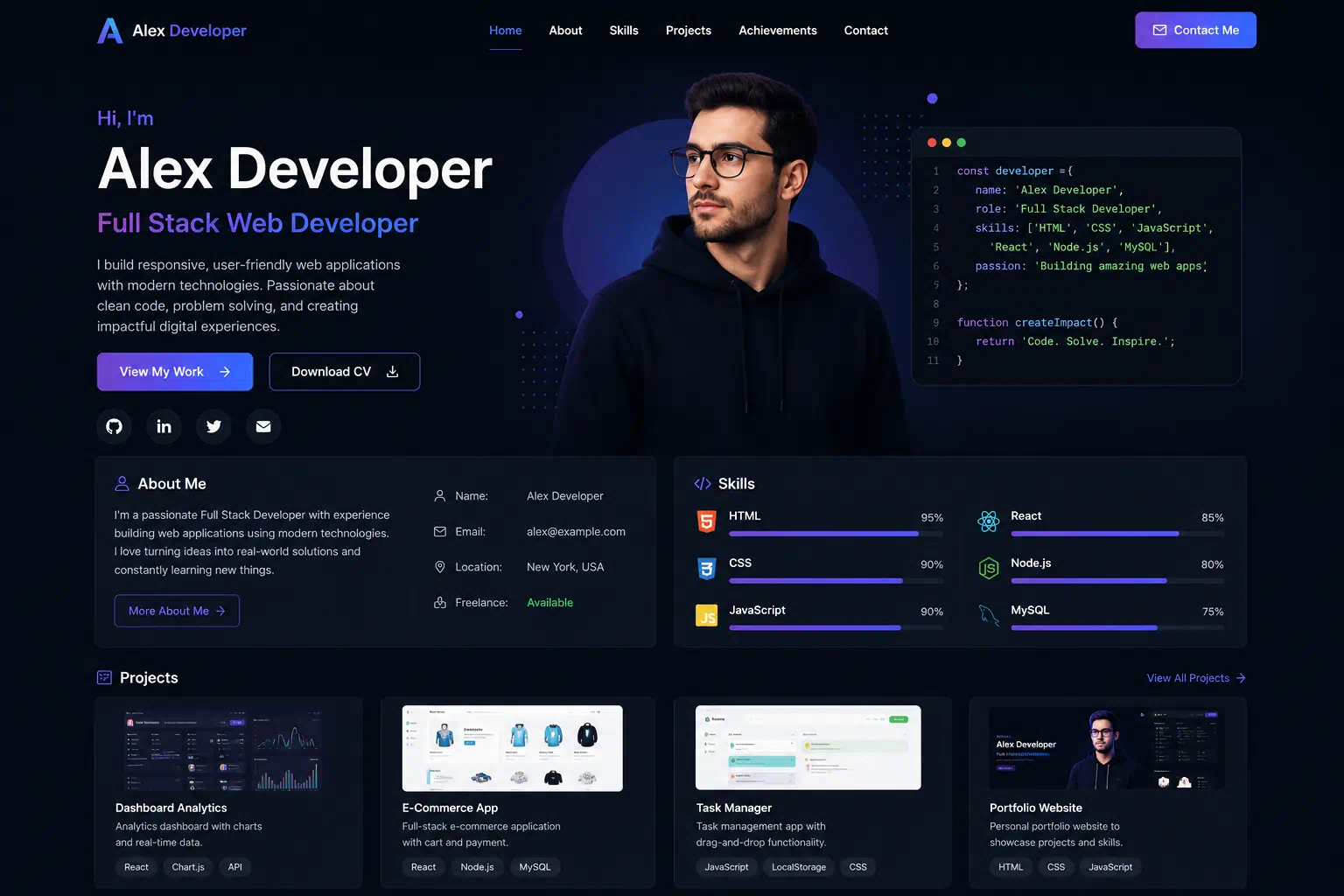Open the About nav item

tap(565, 31)
